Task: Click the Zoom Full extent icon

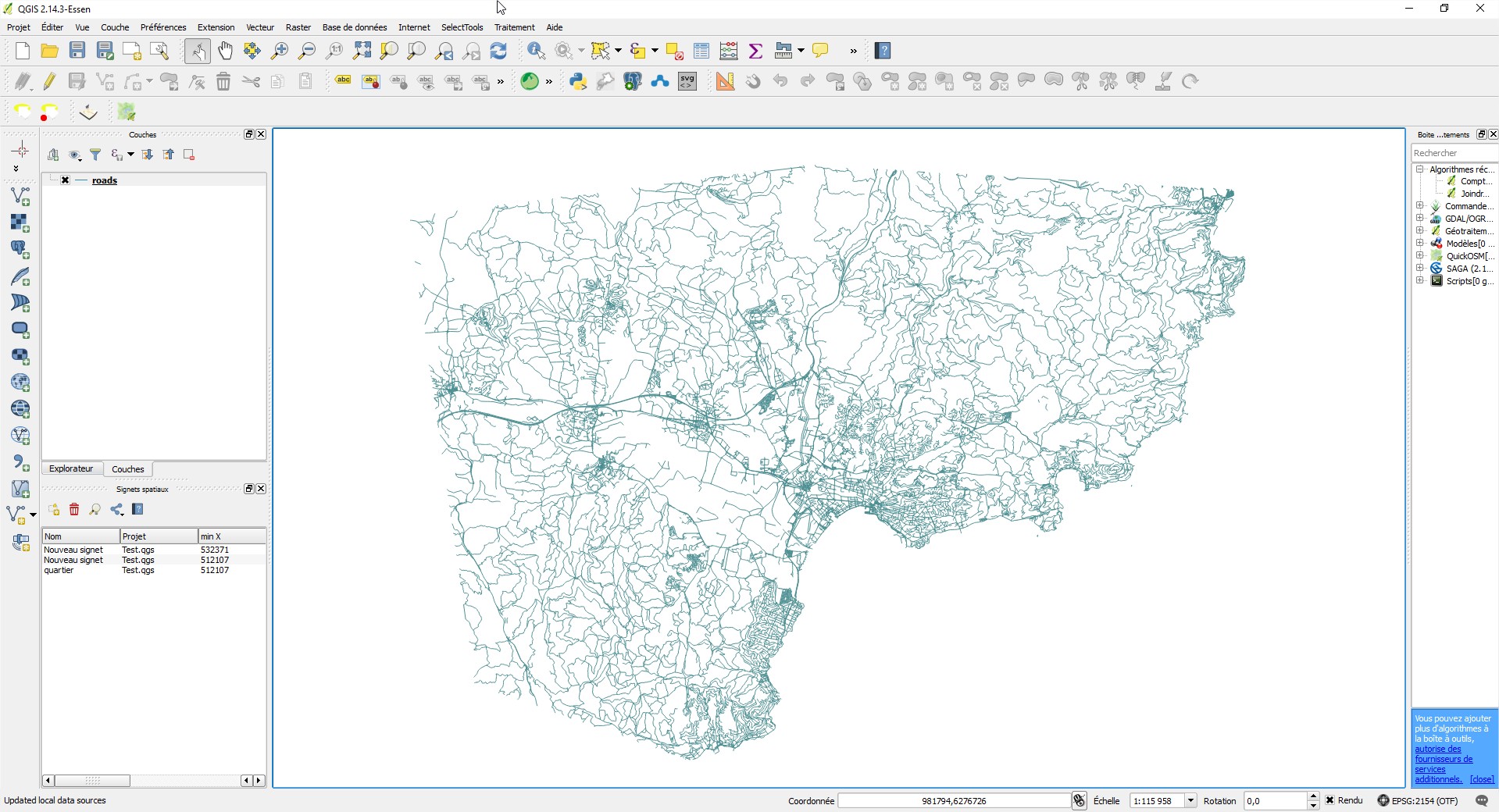Action: 362,51
